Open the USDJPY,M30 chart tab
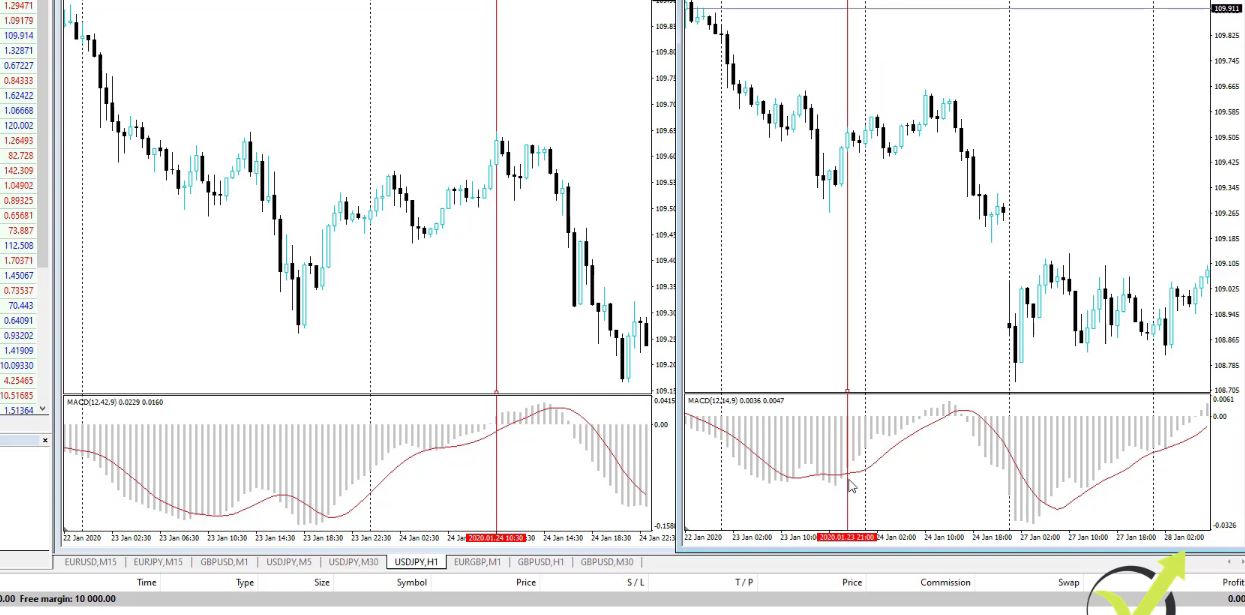The image size is (1245, 615). tap(353, 562)
